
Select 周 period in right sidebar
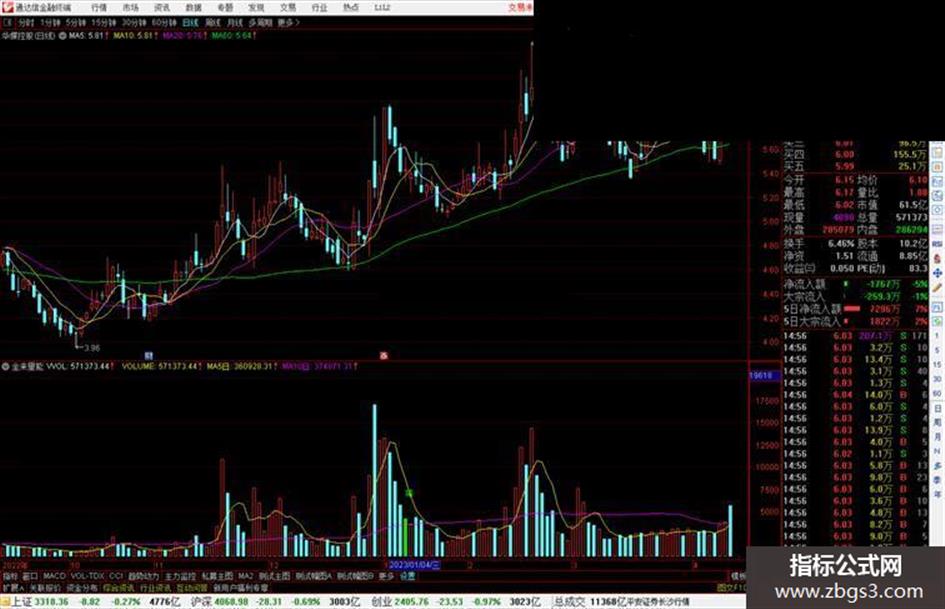938,423
